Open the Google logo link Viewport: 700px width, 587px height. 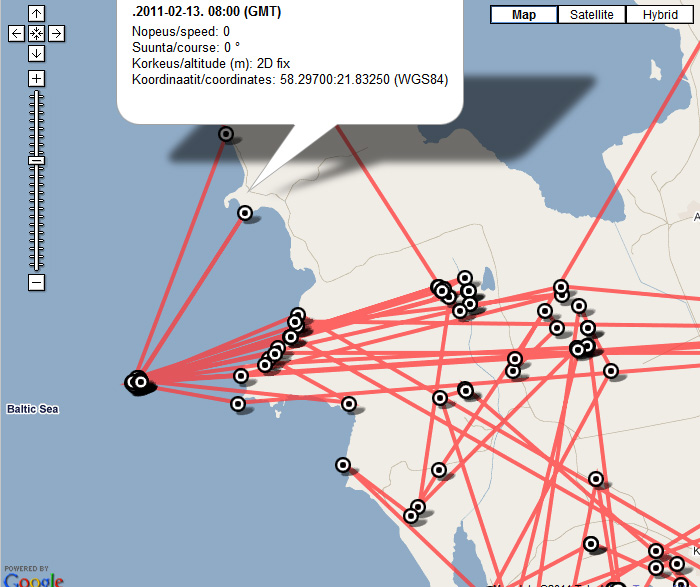coord(33,578)
